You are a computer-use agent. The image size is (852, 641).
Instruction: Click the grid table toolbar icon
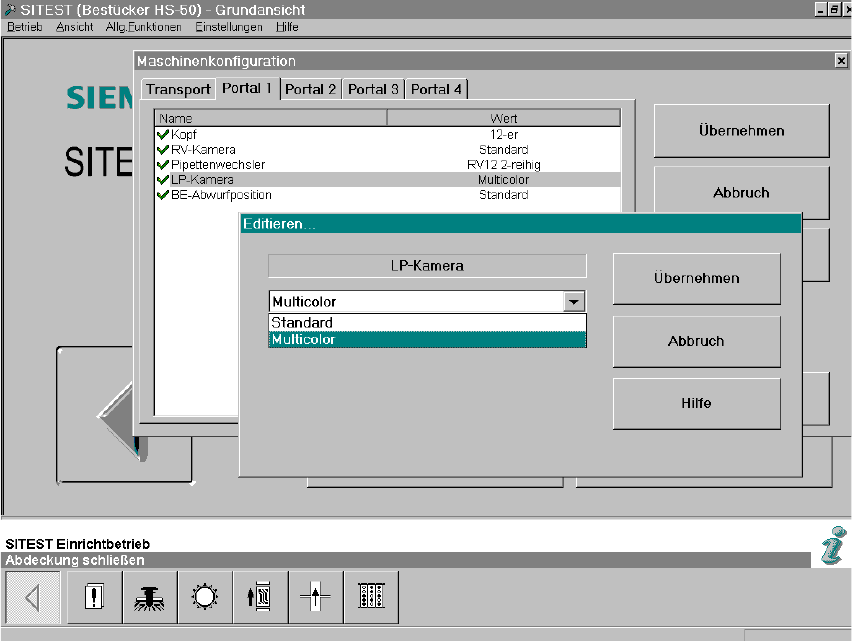tap(370, 598)
